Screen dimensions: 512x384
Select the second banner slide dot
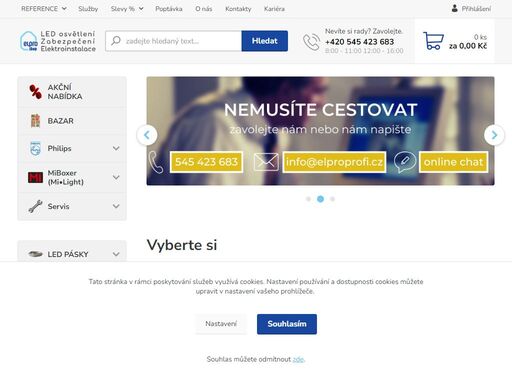[320, 199]
